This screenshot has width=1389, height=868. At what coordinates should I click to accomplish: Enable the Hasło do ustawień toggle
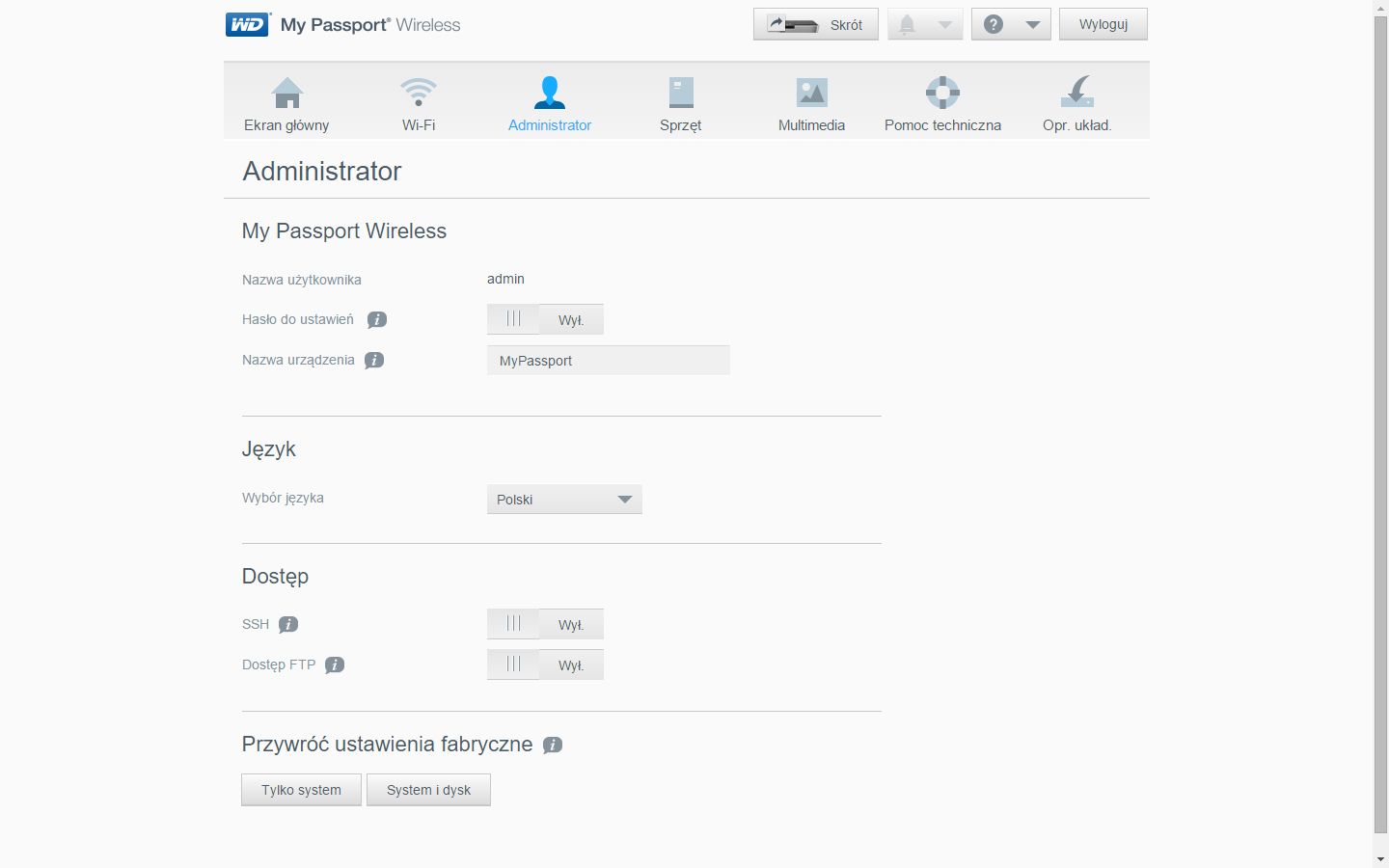(545, 320)
